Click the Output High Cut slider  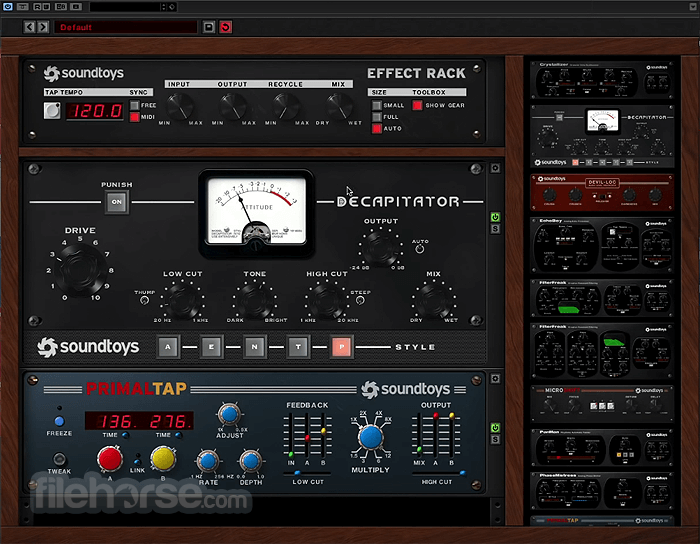pyautogui.click(x=438, y=473)
